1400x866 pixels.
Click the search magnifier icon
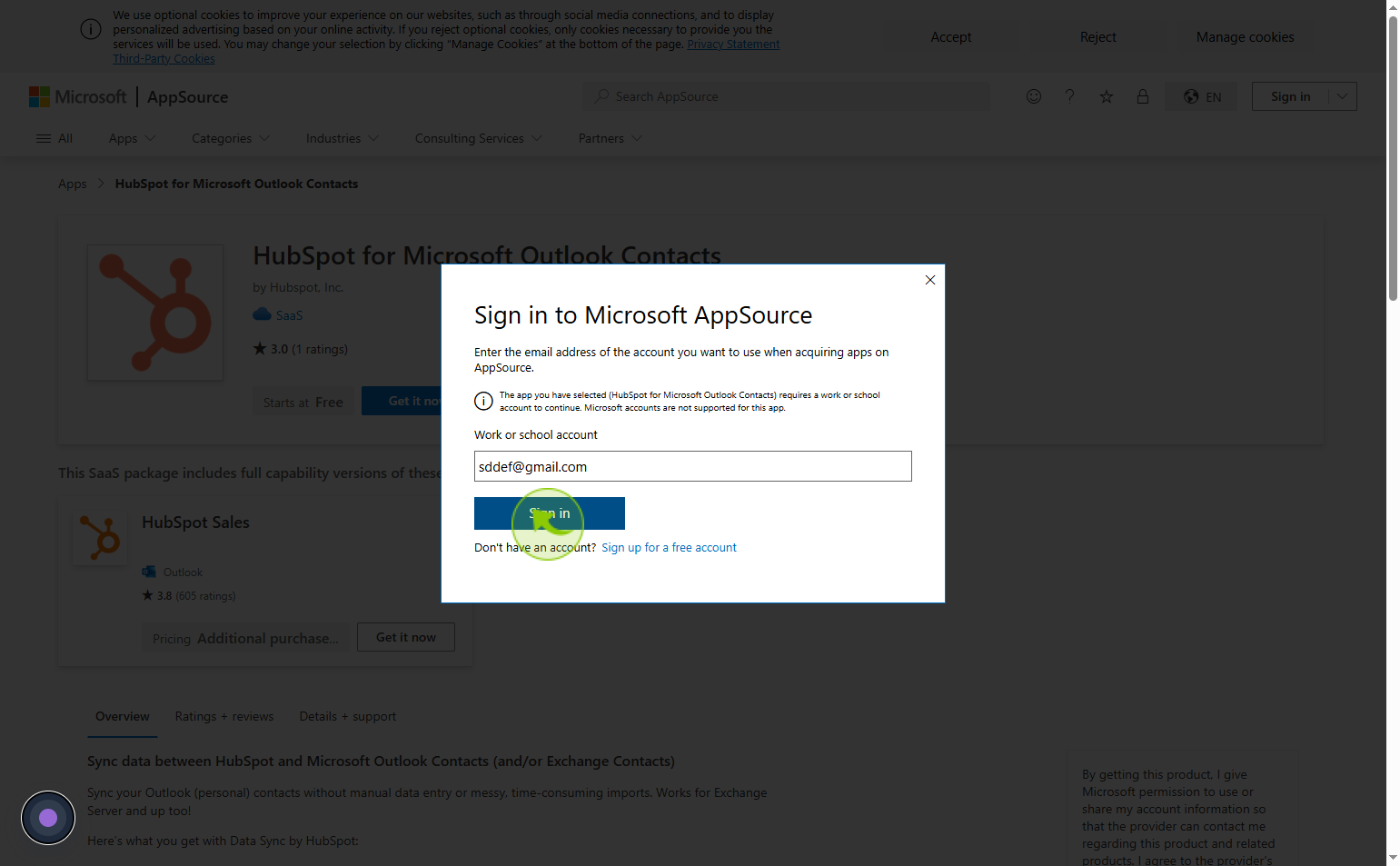(601, 96)
